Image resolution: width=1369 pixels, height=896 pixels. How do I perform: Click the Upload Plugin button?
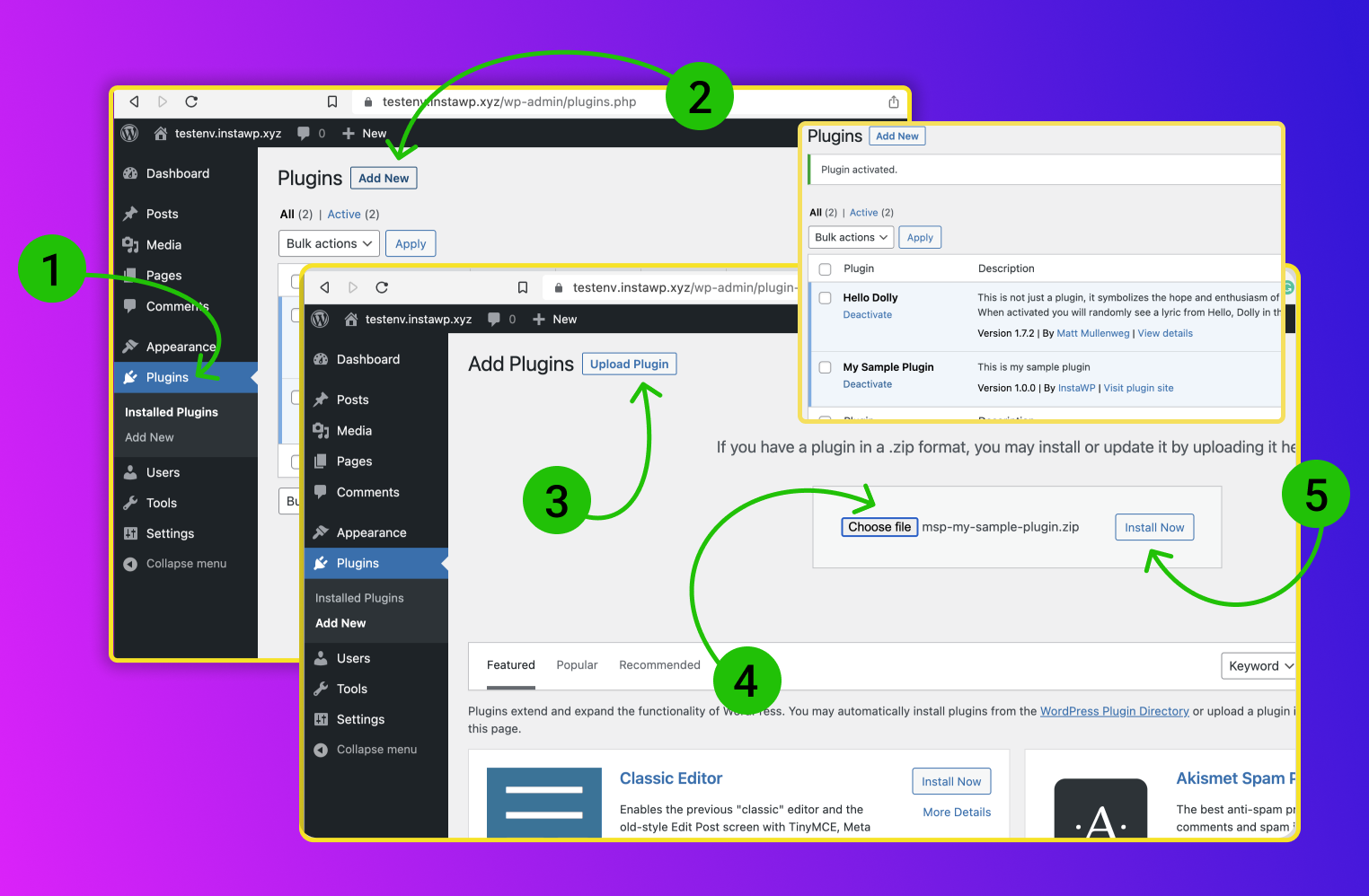coord(629,364)
